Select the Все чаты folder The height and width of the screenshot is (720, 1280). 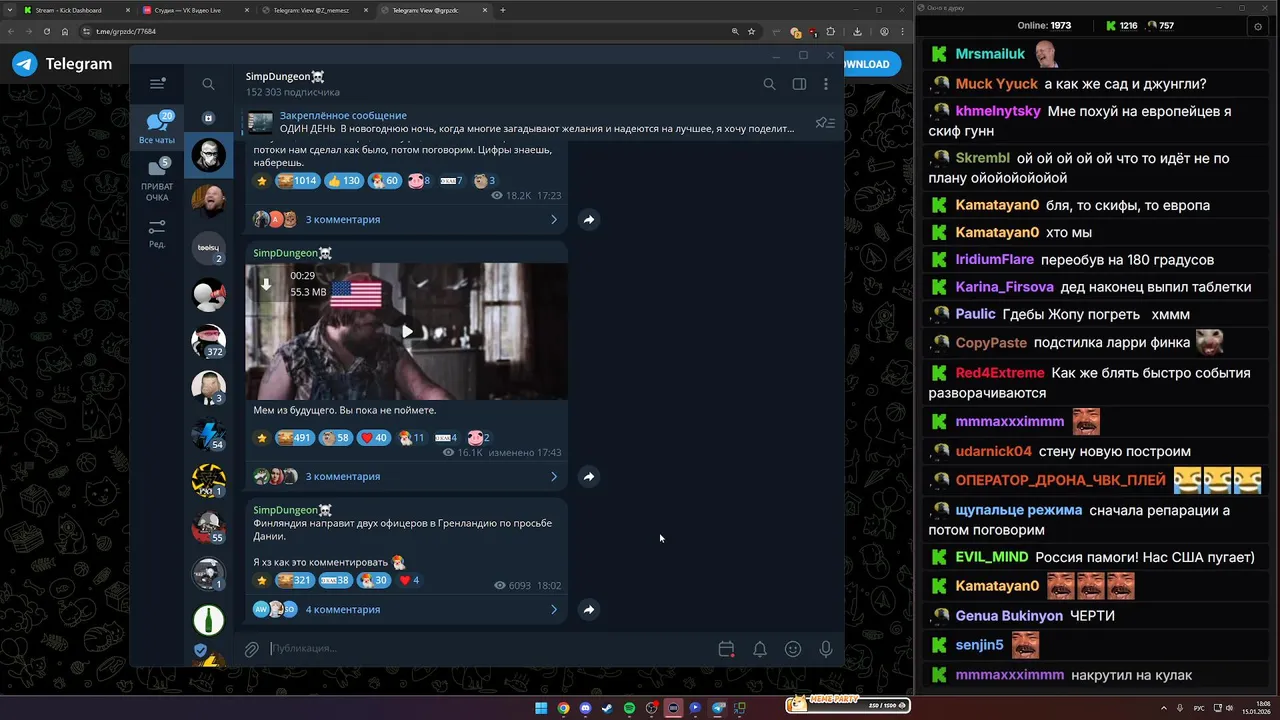(x=157, y=128)
